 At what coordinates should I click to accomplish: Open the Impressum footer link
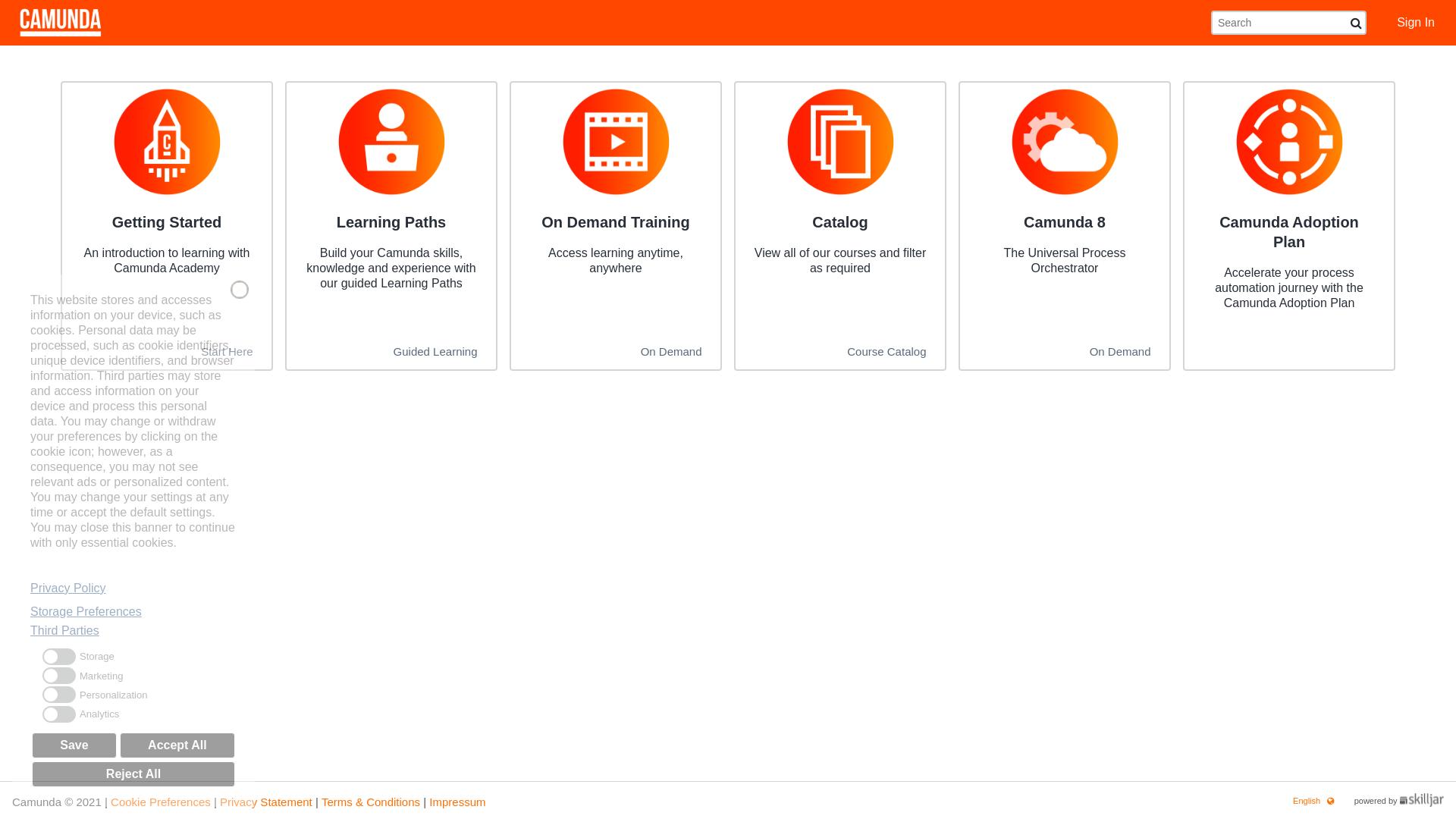pos(457,802)
